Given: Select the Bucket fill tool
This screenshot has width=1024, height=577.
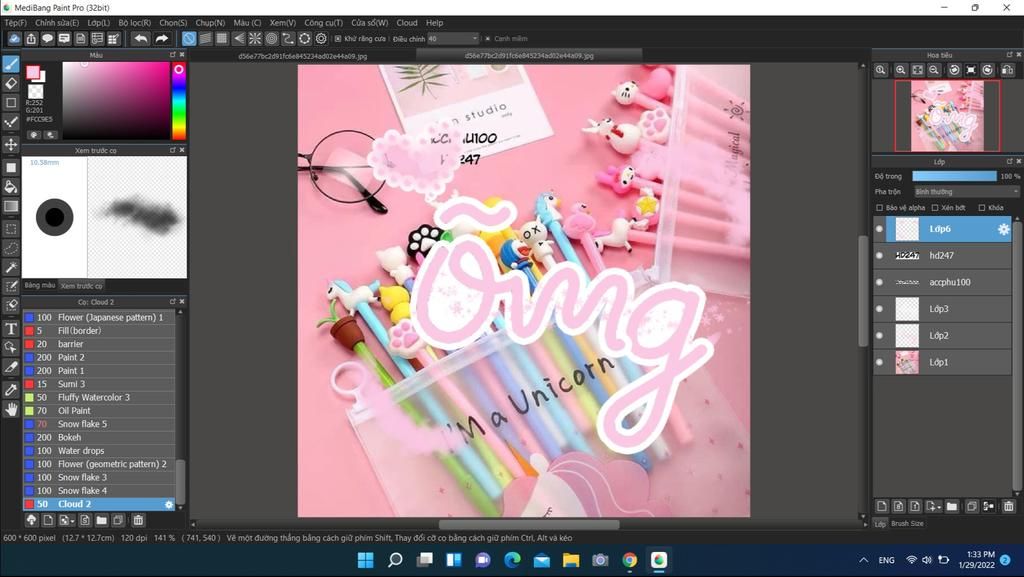Looking at the screenshot, I should 11,187.
